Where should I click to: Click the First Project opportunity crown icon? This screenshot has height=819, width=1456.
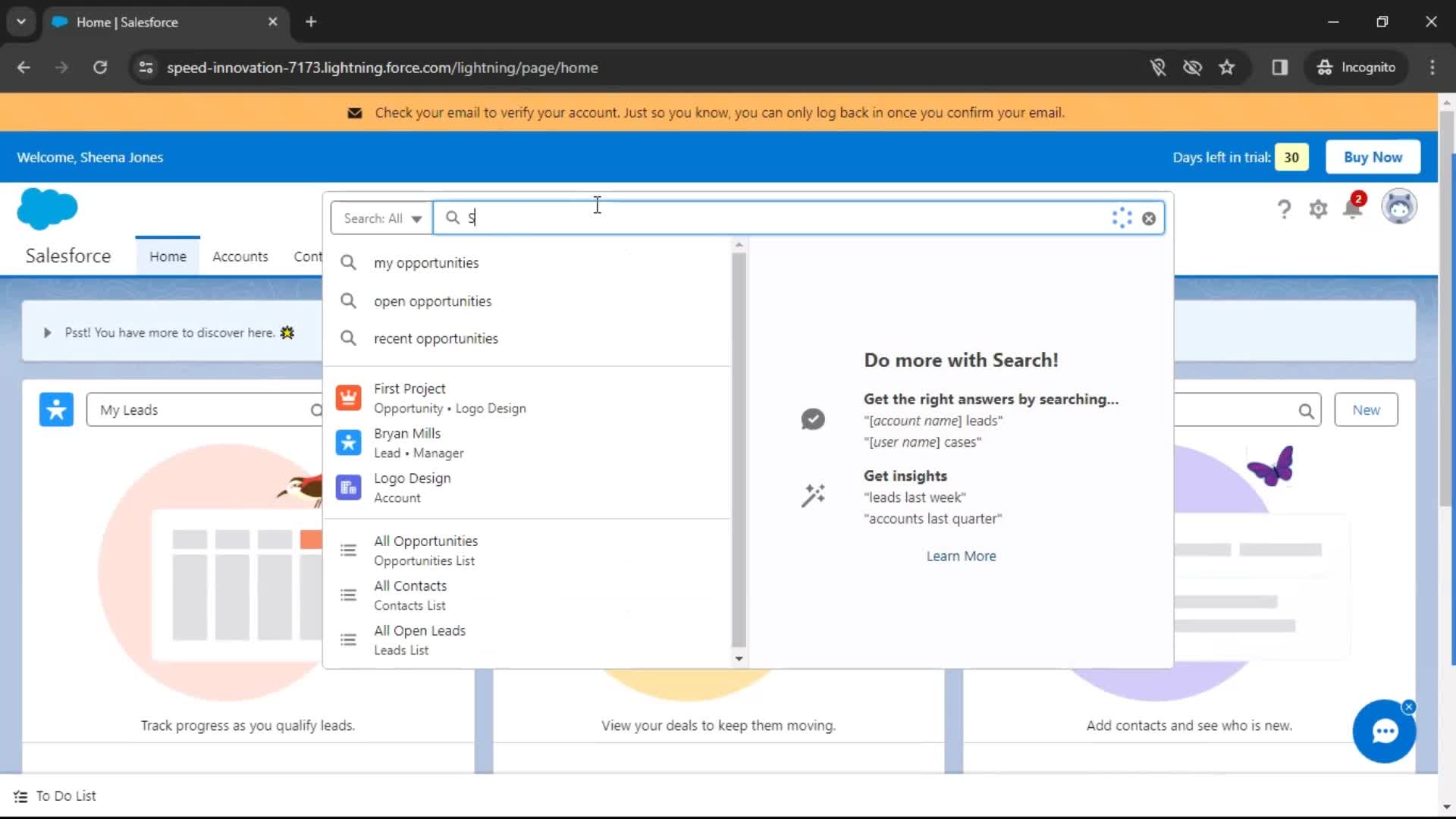point(348,397)
